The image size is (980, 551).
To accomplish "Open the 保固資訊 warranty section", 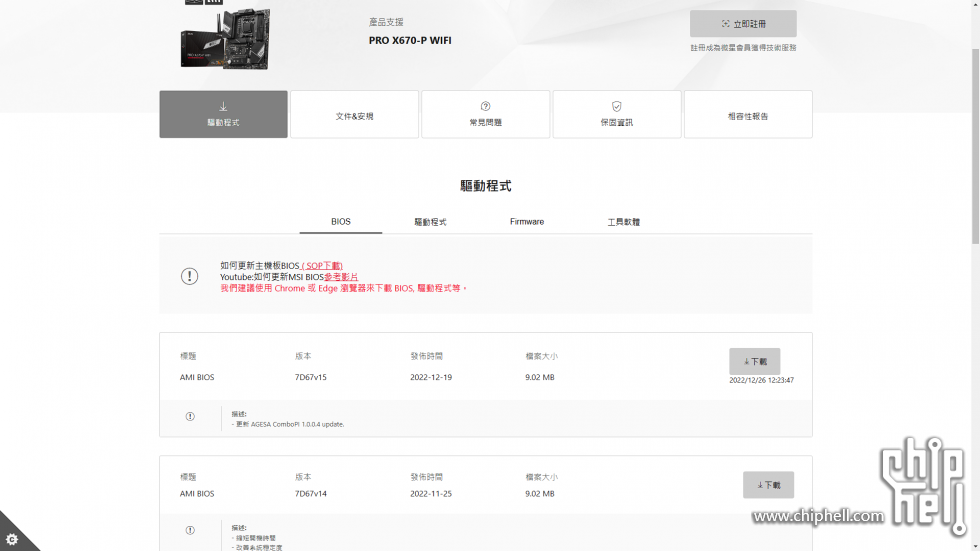I will click(617, 114).
